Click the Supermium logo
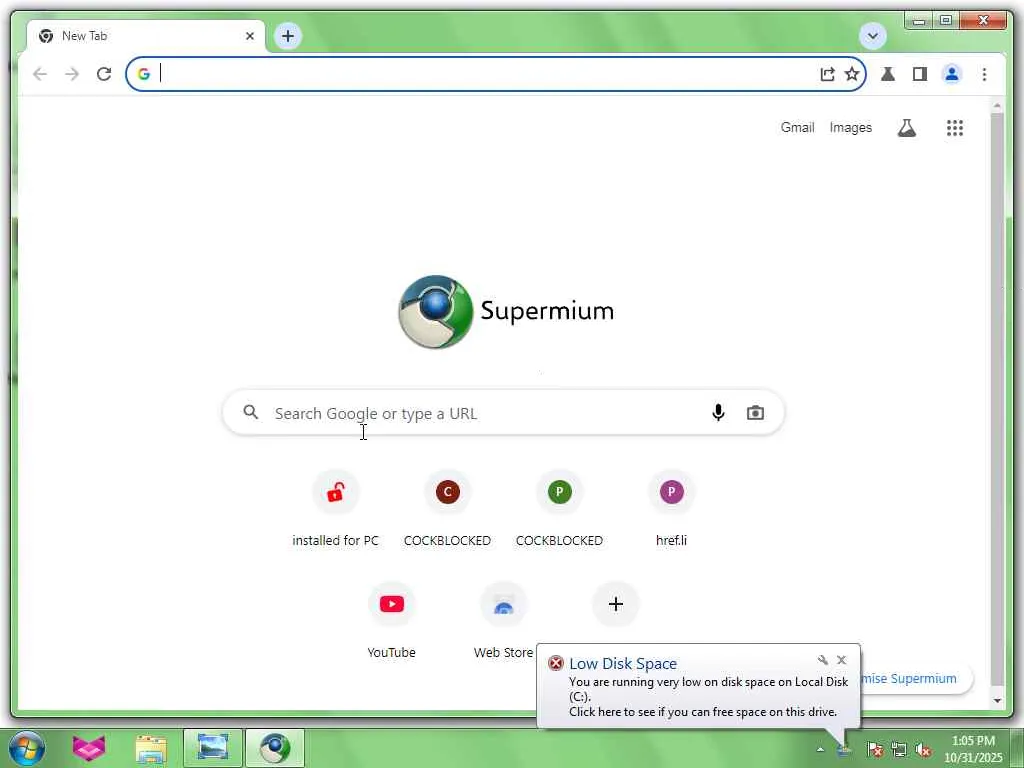This screenshot has height=768, width=1024. [x=506, y=312]
